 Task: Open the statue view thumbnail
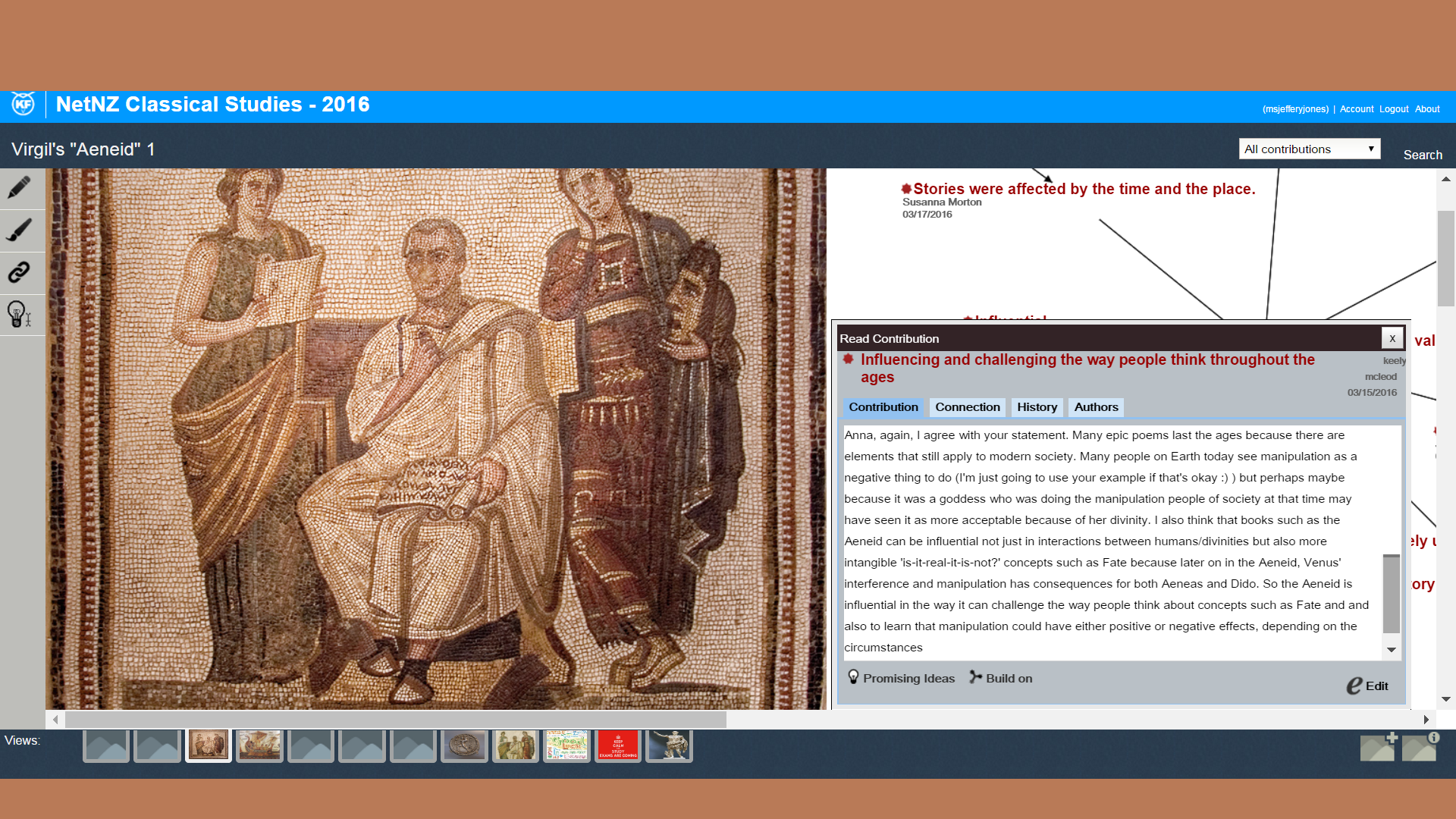pos(669,745)
